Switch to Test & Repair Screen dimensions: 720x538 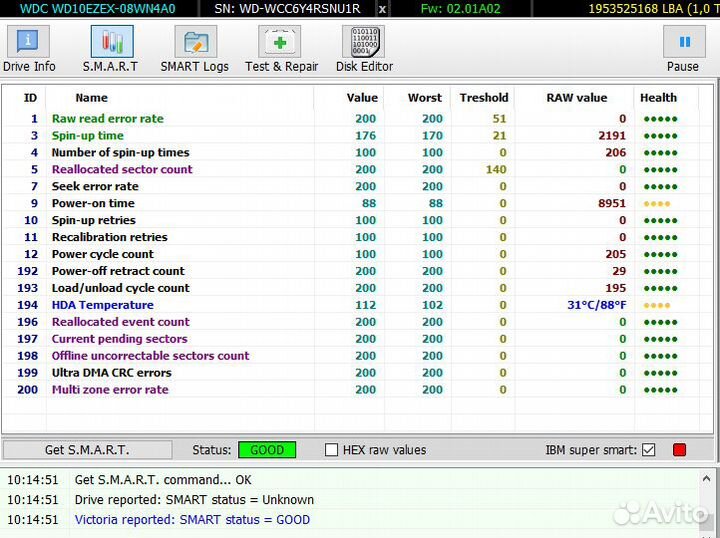[x=281, y=48]
